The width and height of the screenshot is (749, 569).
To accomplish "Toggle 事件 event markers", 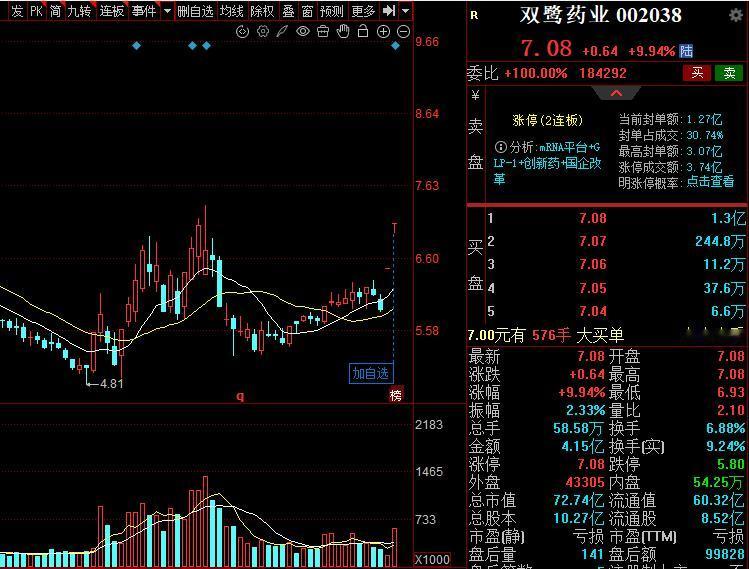I will 144,11.
